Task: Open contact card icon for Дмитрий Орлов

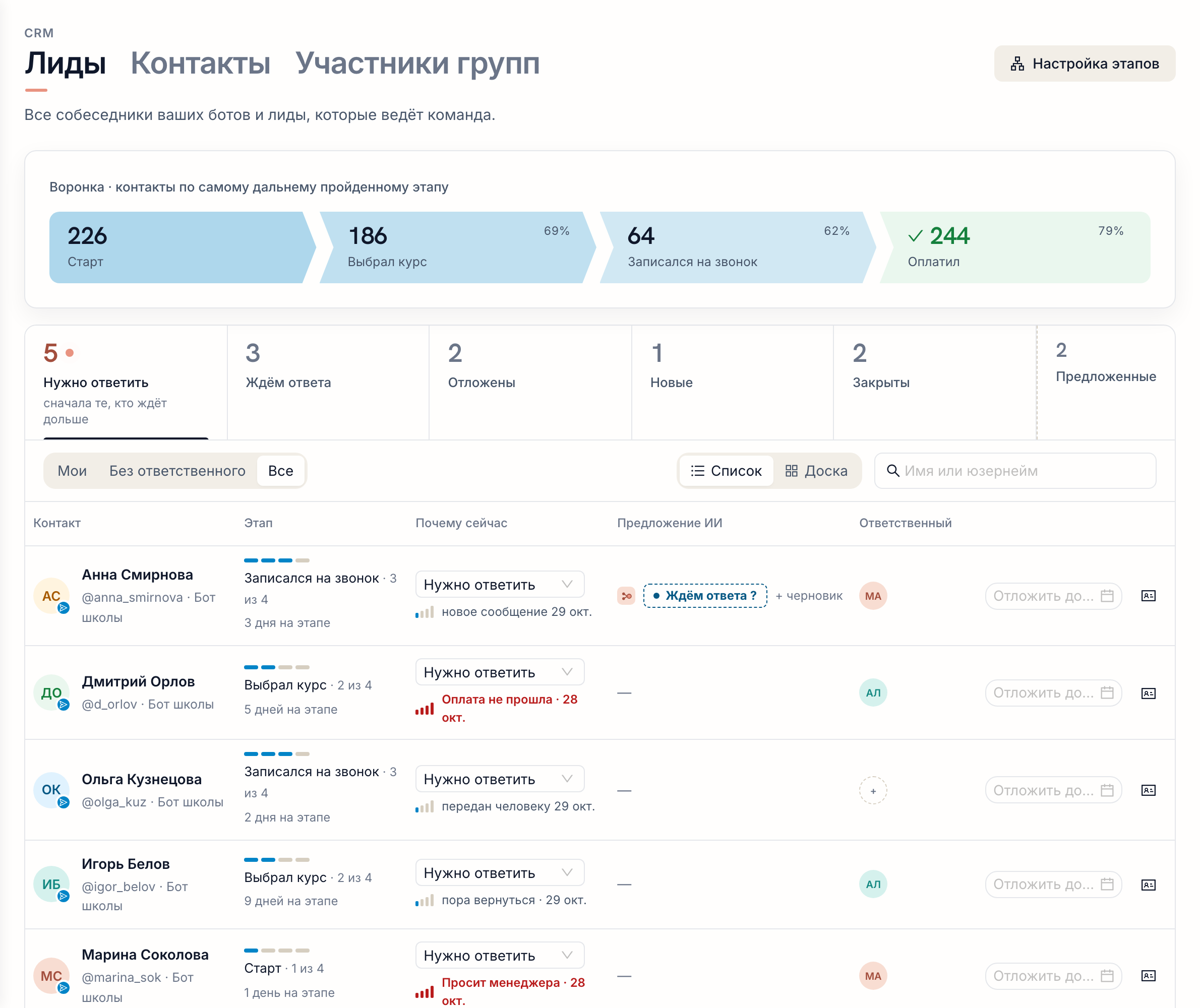Action: click(1148, 693)
